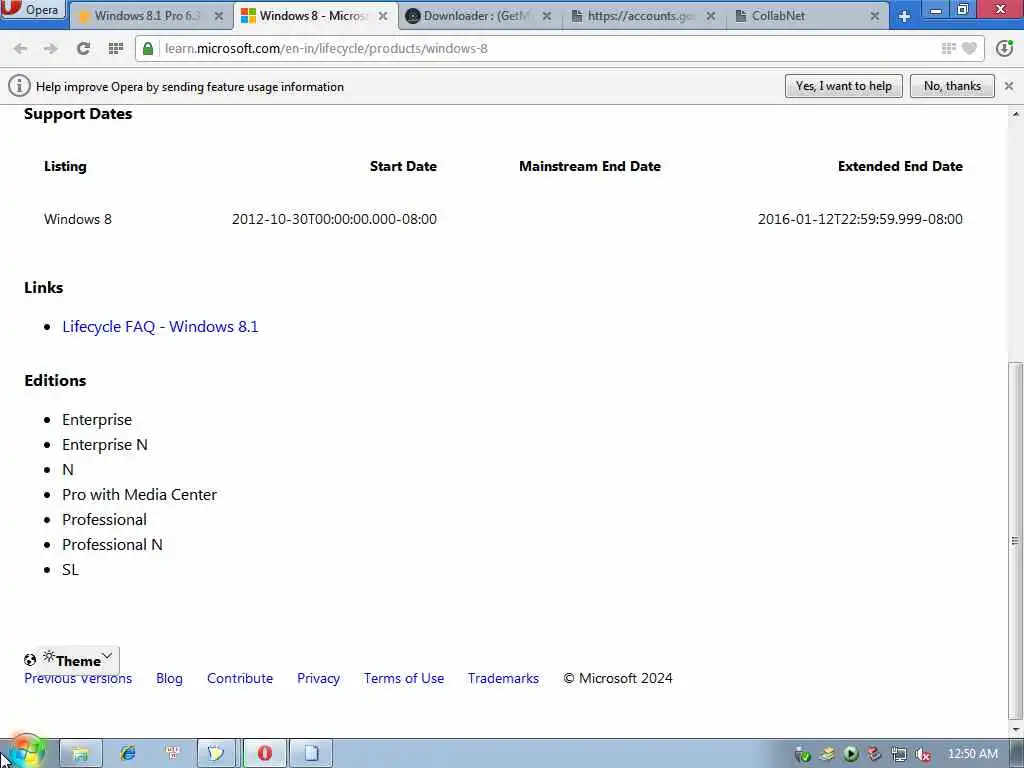The image size is (1024, 768).
Task: Open the Trademarks footer link
Action: (503, 679)
